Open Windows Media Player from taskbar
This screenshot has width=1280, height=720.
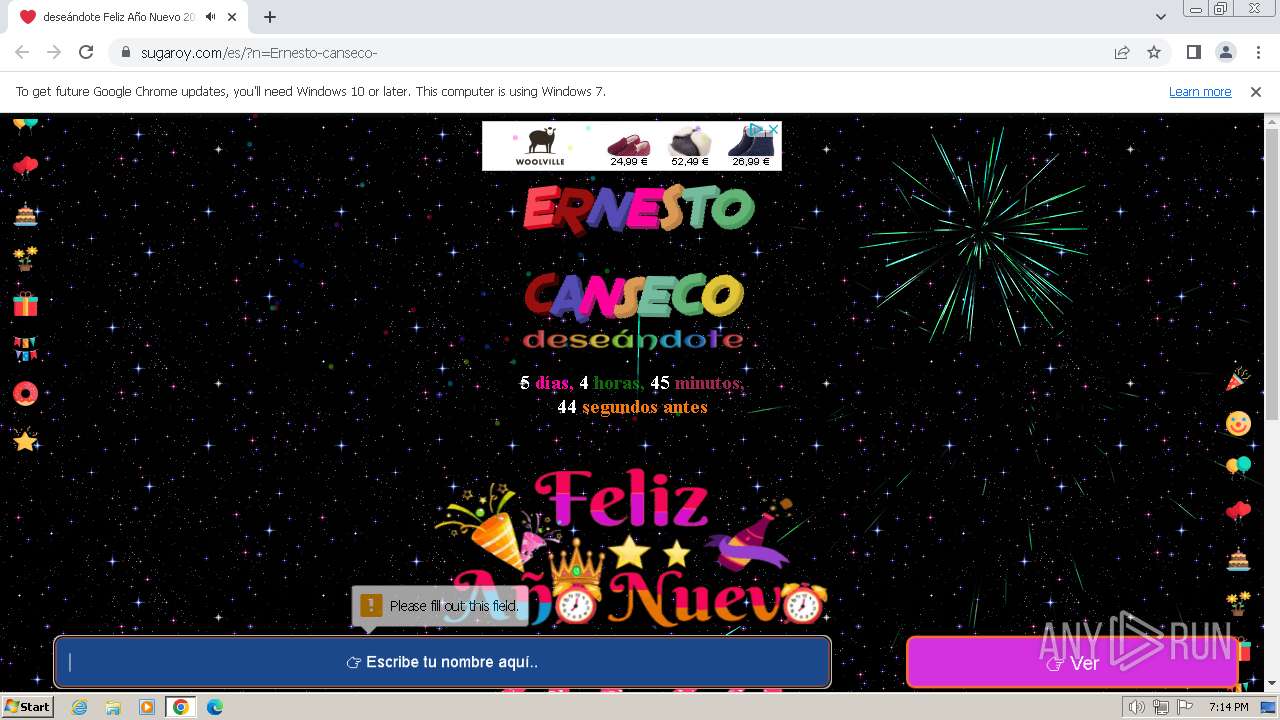[x=147, y=707]
